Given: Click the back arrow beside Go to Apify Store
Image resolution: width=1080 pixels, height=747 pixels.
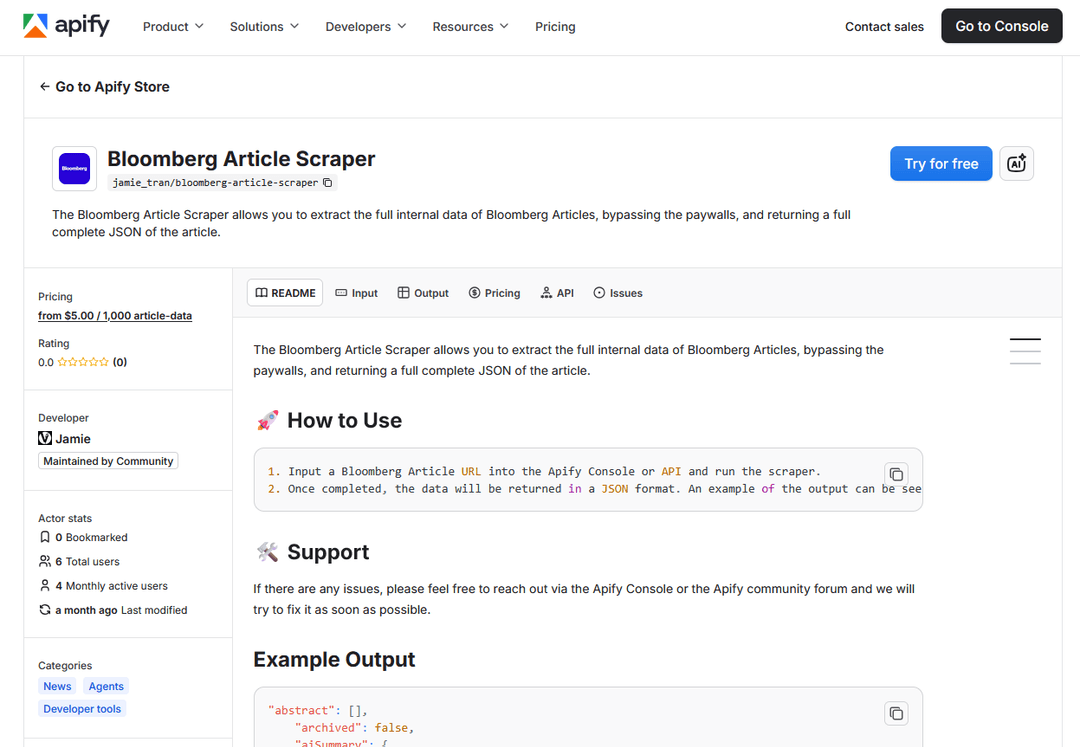Looking at the screenshot, I should [45, 87].
